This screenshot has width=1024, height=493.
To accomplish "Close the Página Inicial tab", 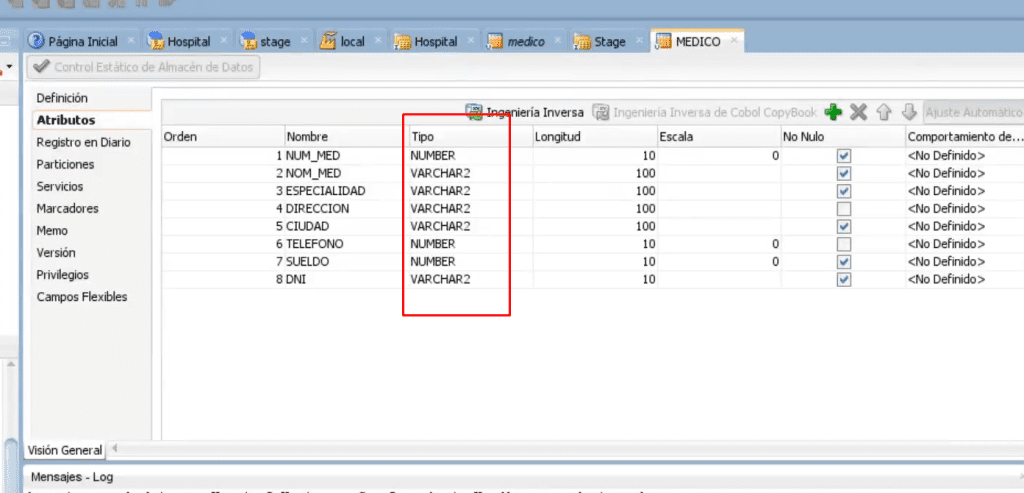I will coord(131,41).
